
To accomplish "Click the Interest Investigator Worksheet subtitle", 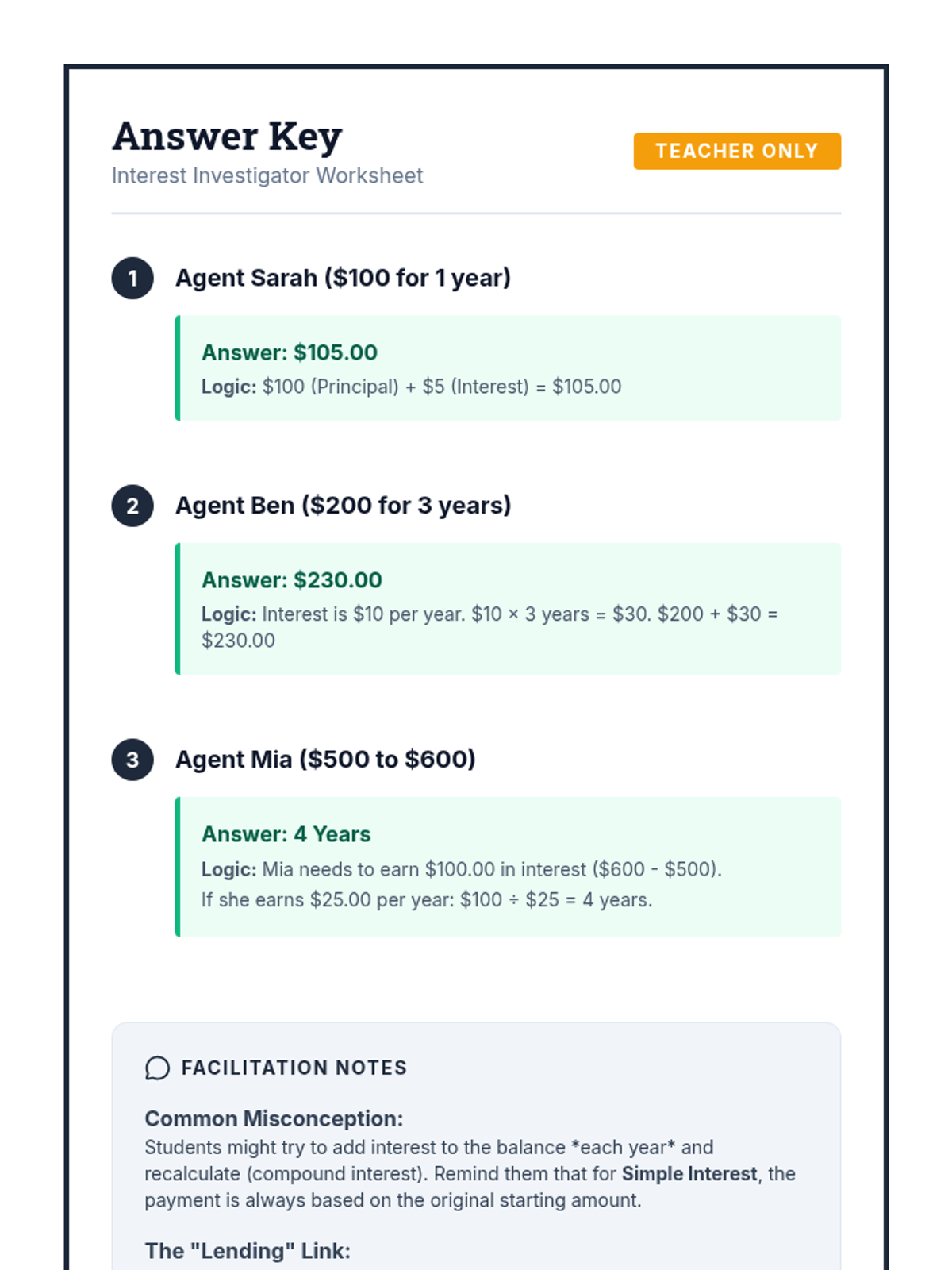I will click(x=267, y=175).
